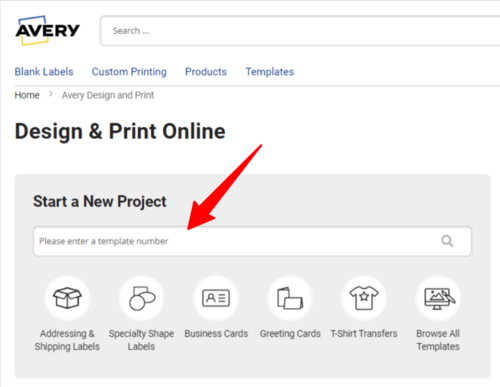Click the Addressing & Shipping Labels text
Screen dimensions: 500x387
coord(67,340)
